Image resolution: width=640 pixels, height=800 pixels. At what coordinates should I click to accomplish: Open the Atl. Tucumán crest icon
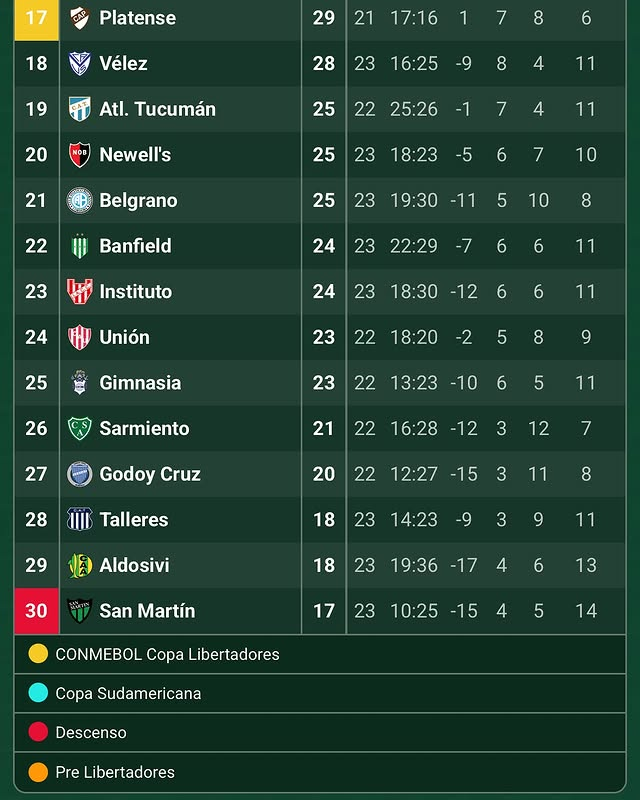coord(80,109)
